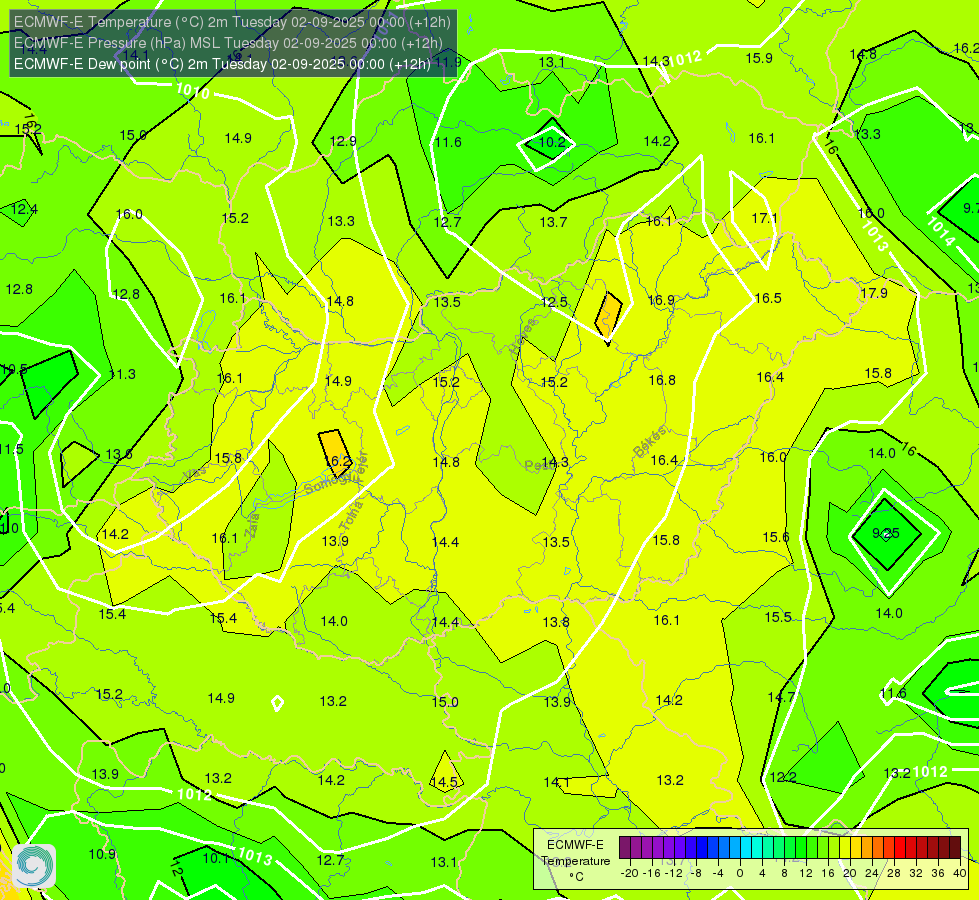Click the 11.9 temperature value

(448, 62)
